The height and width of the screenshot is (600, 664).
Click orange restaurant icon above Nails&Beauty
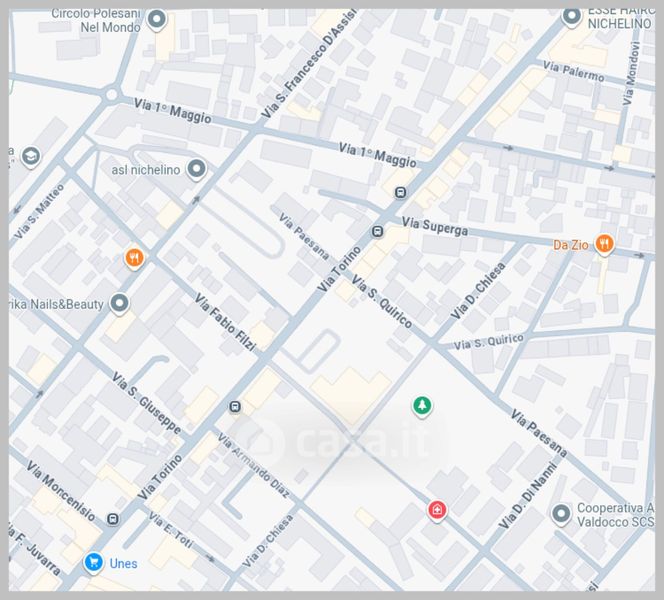(134, 259)
